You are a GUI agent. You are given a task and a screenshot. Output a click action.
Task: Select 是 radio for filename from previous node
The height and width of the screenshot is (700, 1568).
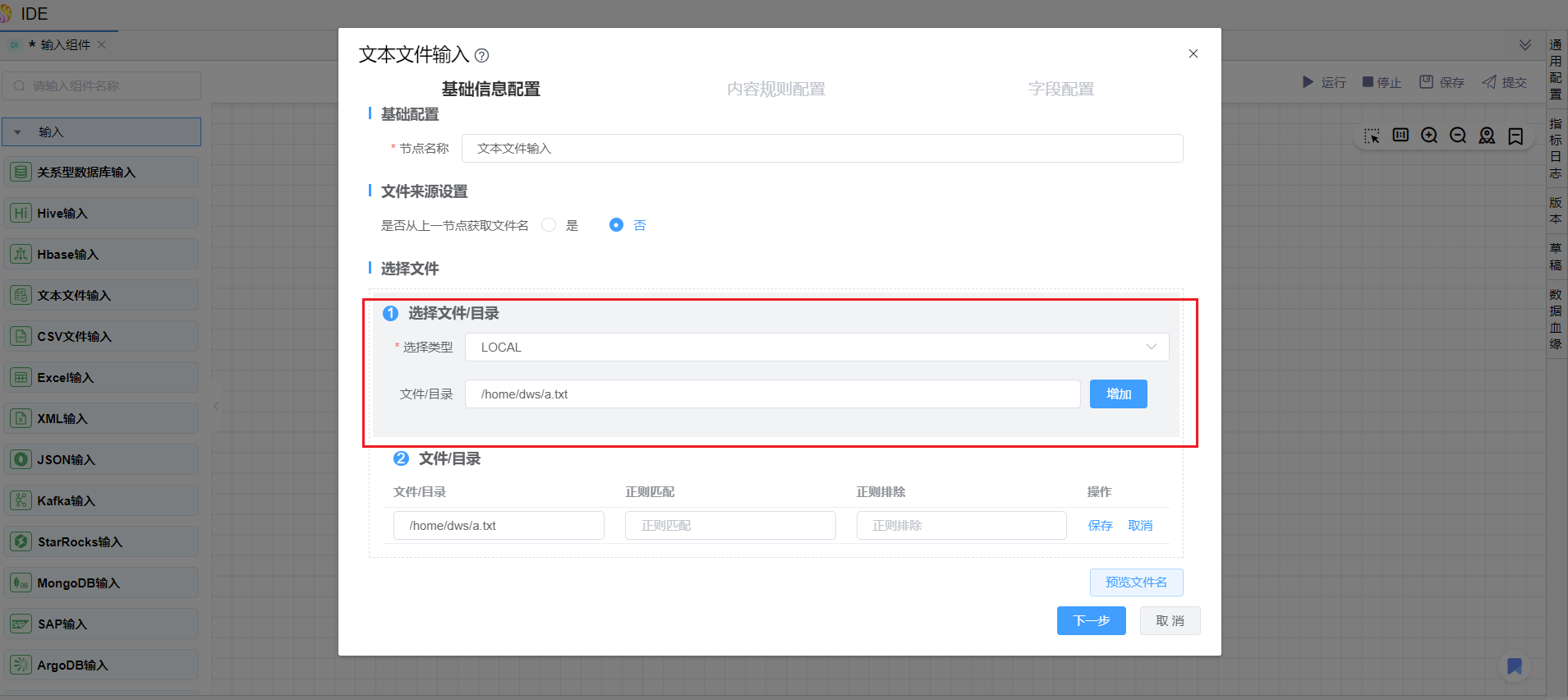[x=549, y=225]
